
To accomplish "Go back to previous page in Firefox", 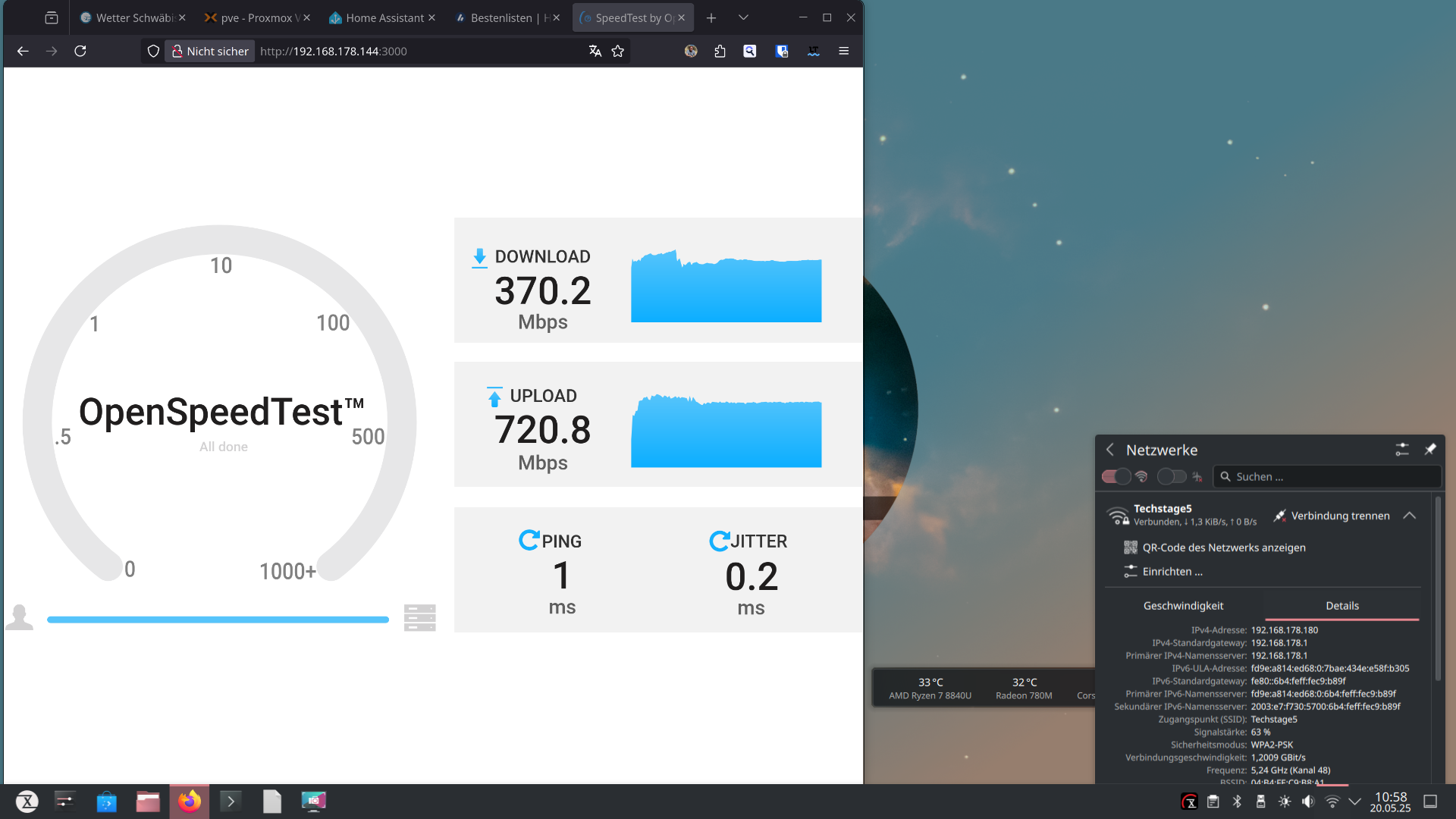I will [x=23, y=51].
